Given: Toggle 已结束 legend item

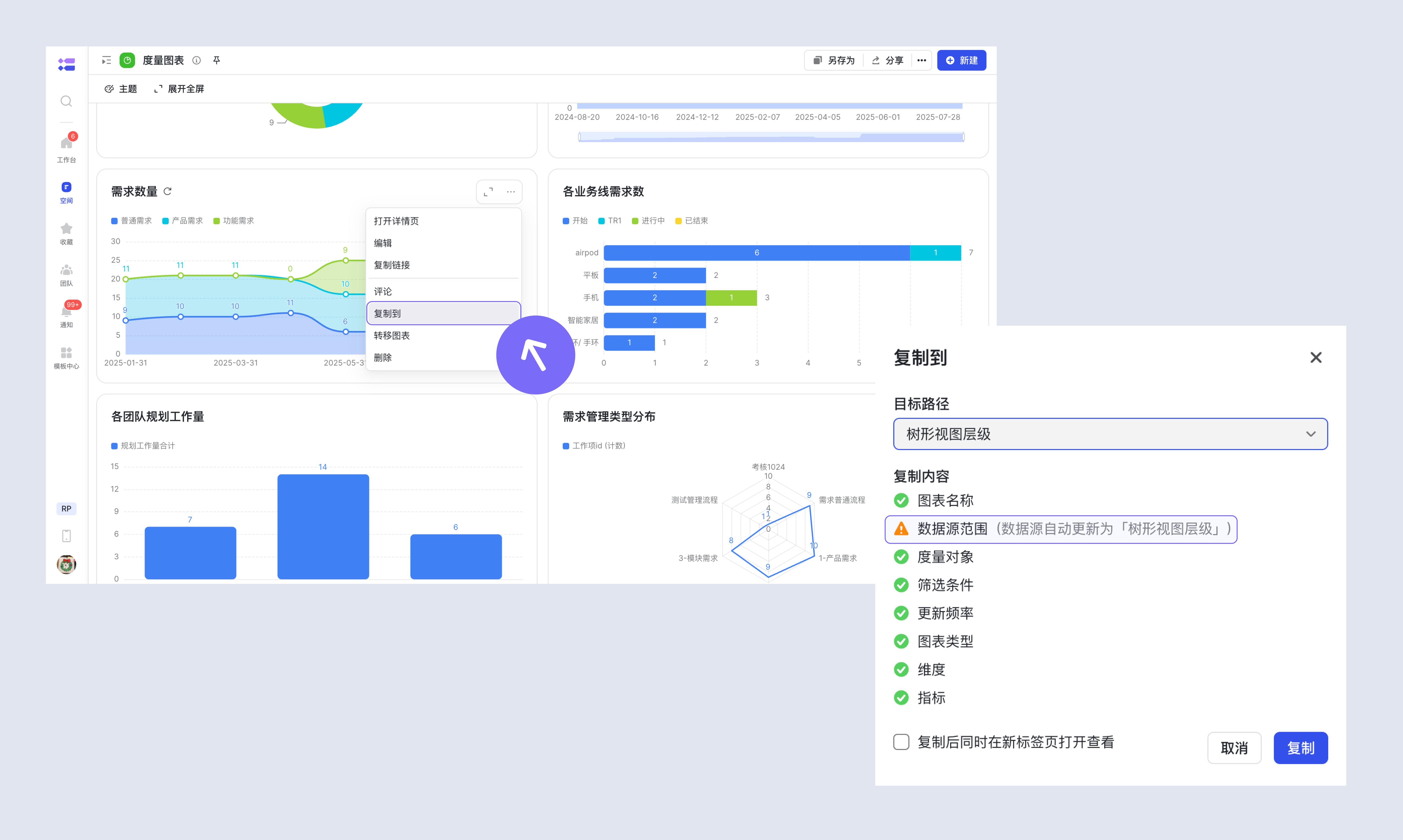Looking at the screenshot, I should (691, 221).
